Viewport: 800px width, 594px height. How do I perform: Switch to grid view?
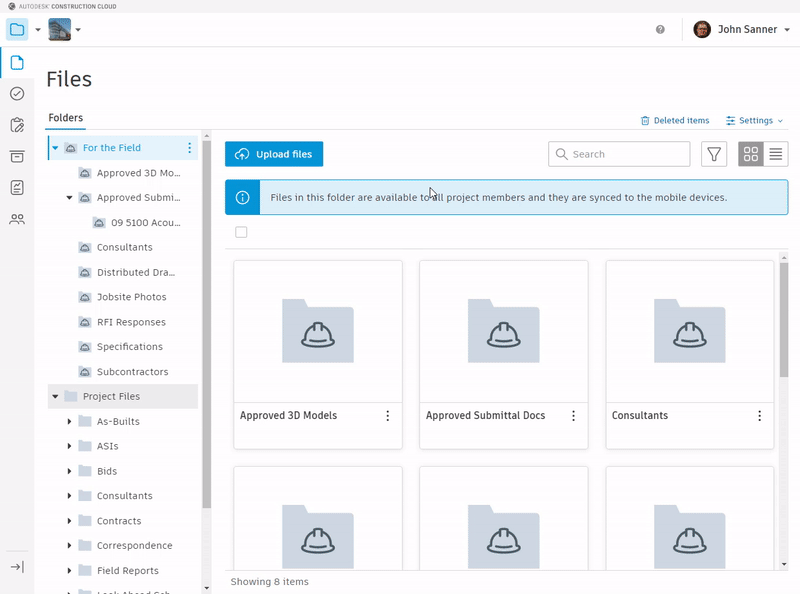tap(751, 154)
